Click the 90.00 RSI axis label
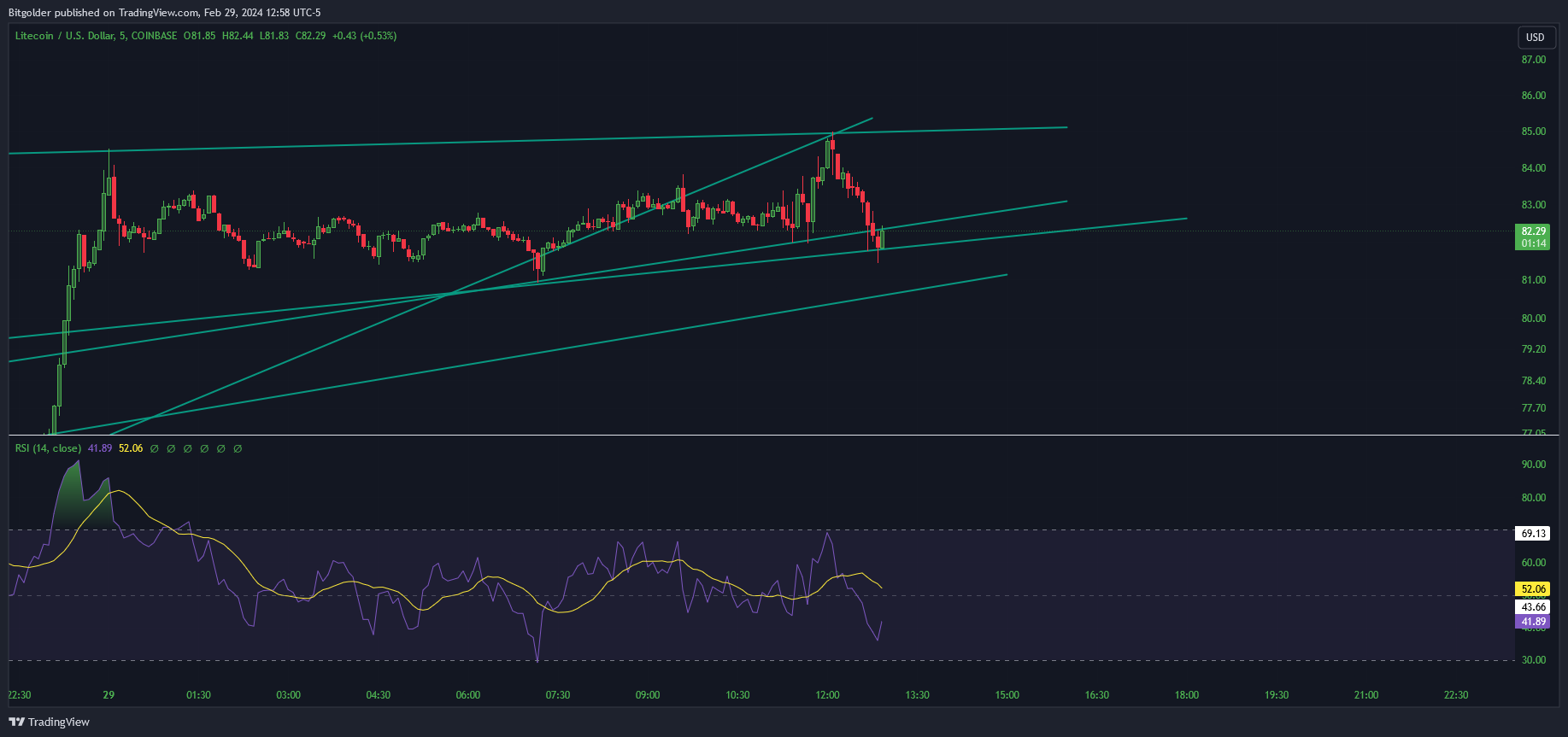Viewport: 1568px width, 737px height. tap(1533, 465)
